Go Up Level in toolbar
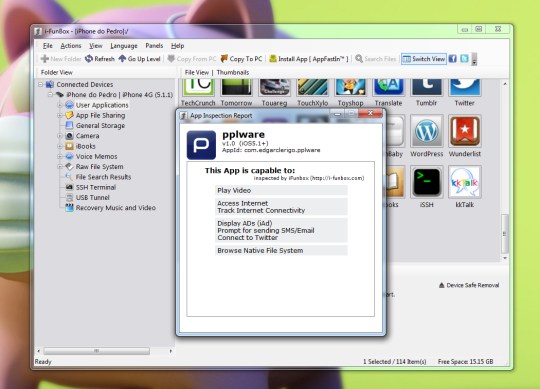Image resolution: width=540 pixels, height=389 pixels. [x=139, y=59]
